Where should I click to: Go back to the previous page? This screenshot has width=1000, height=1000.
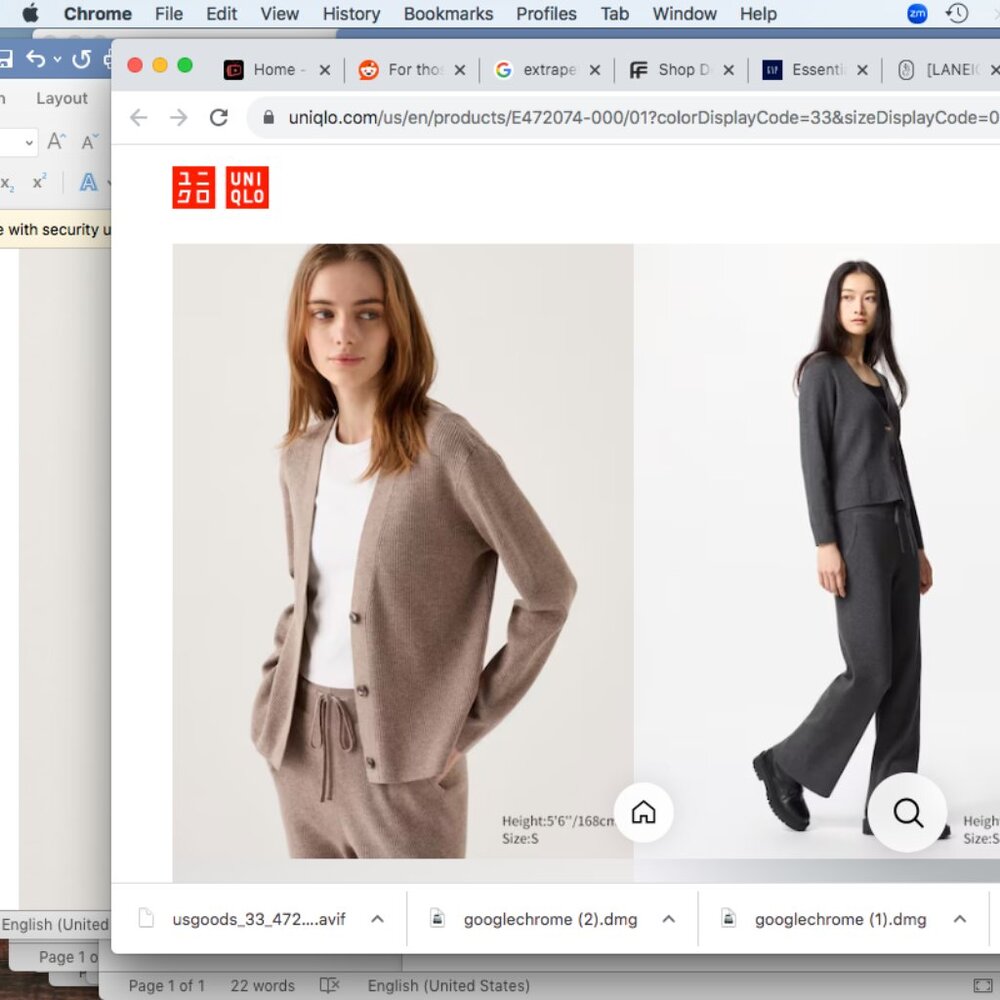(138, 118)
